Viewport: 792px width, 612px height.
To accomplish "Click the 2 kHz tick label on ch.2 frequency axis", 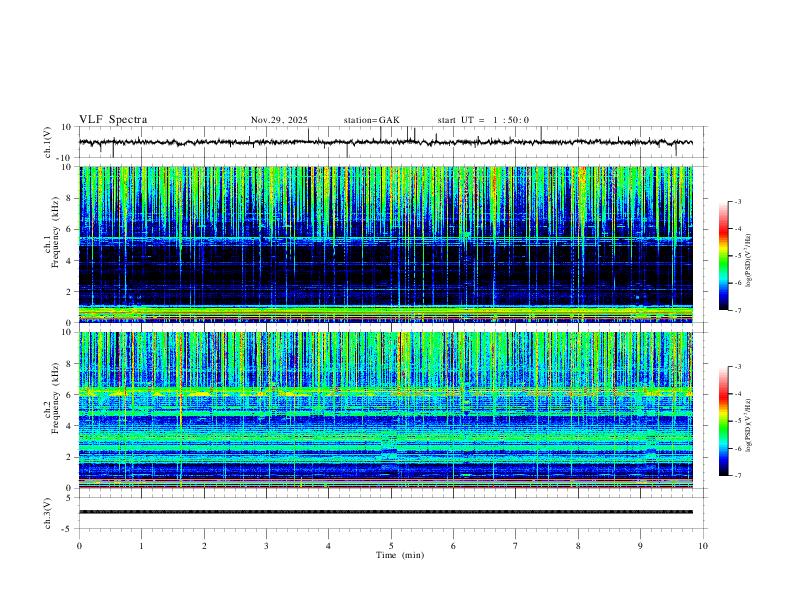I will tap(70, 457).
